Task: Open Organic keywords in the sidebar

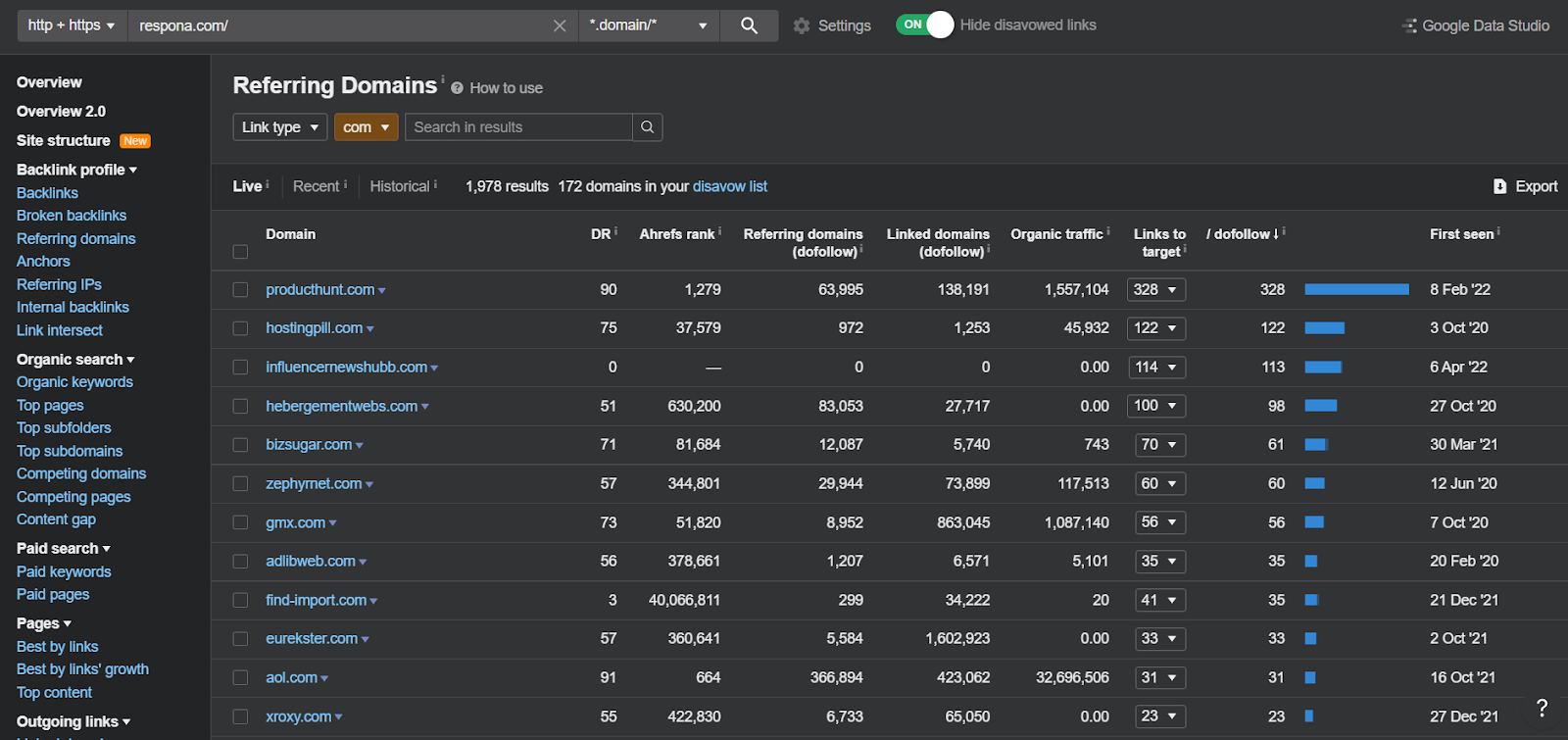Action: (74, 382)
